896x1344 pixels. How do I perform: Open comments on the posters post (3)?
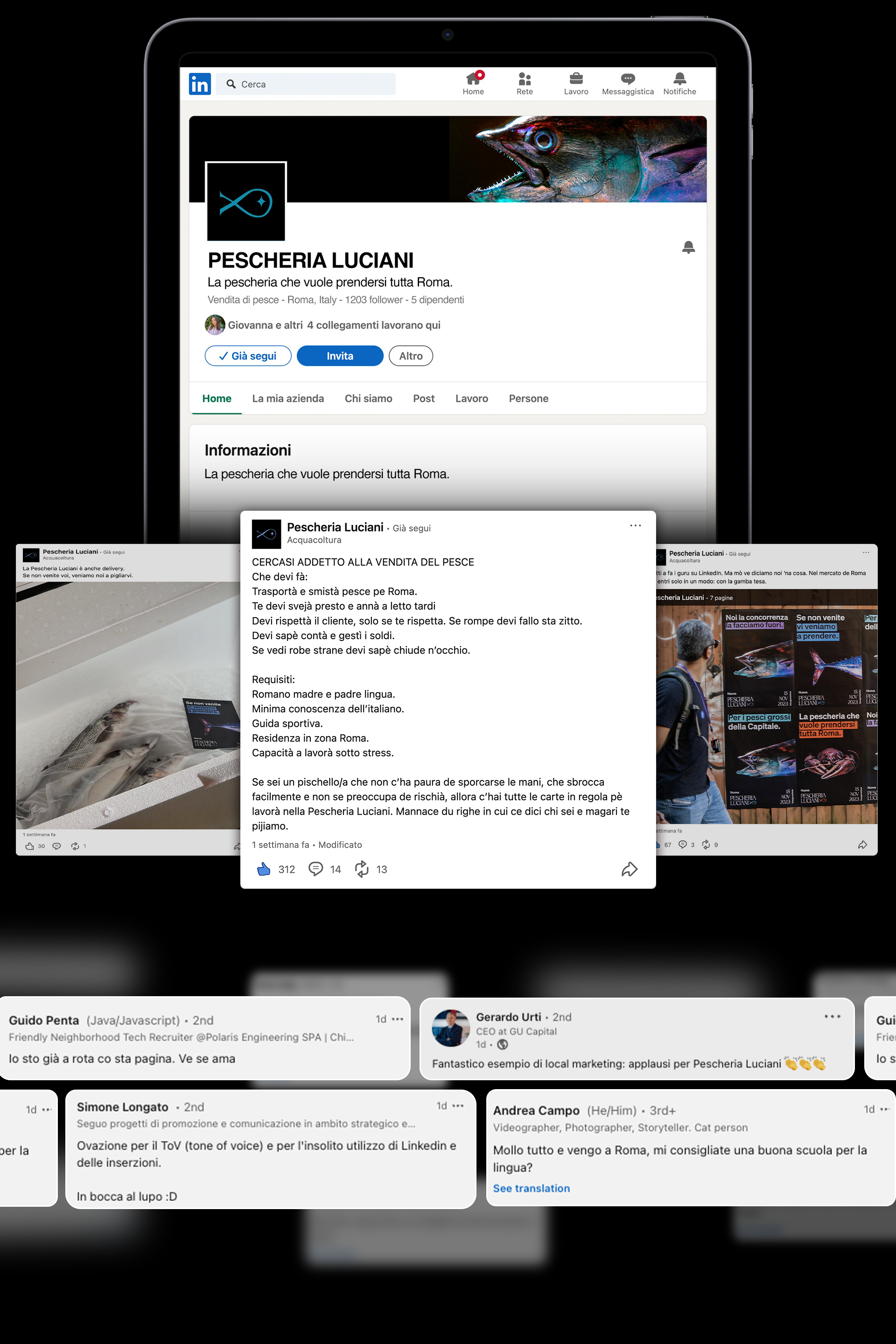682,844
